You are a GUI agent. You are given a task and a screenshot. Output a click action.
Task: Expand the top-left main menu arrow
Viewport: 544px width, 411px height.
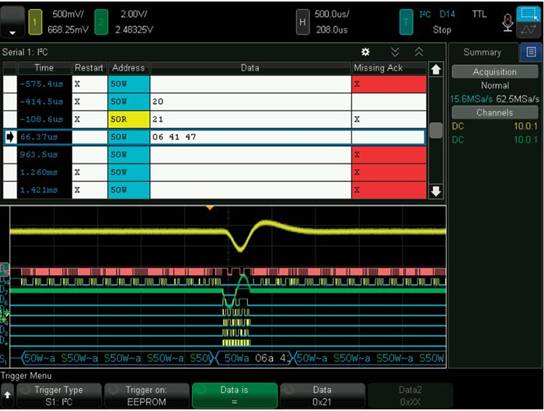point(12,22)
